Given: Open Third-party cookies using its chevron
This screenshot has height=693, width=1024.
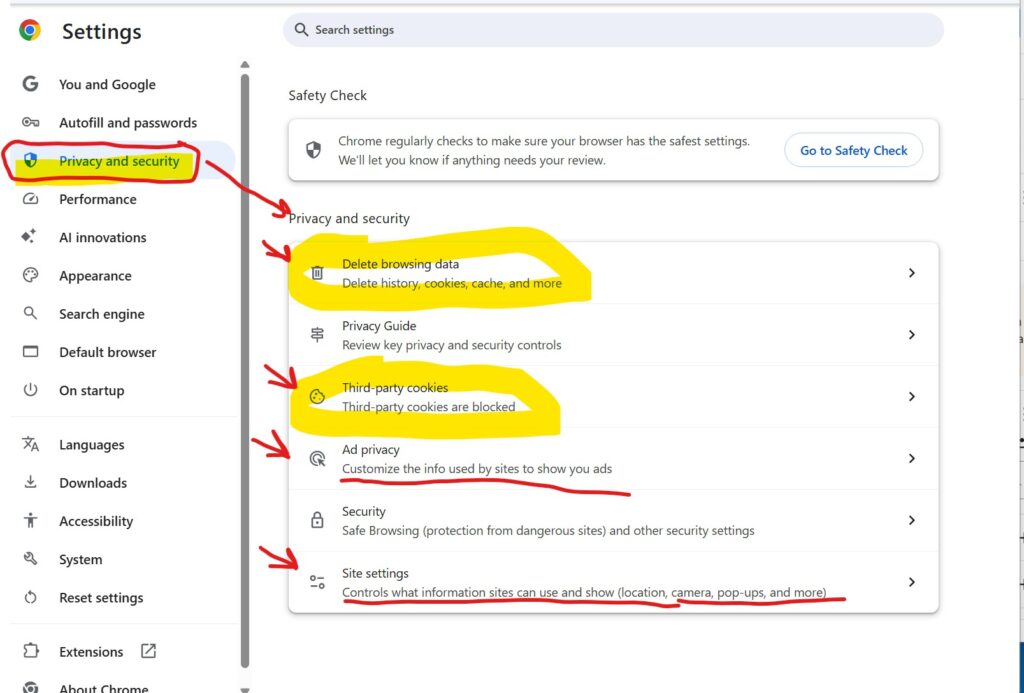Looking at the screenshot, I should (912, 396).
